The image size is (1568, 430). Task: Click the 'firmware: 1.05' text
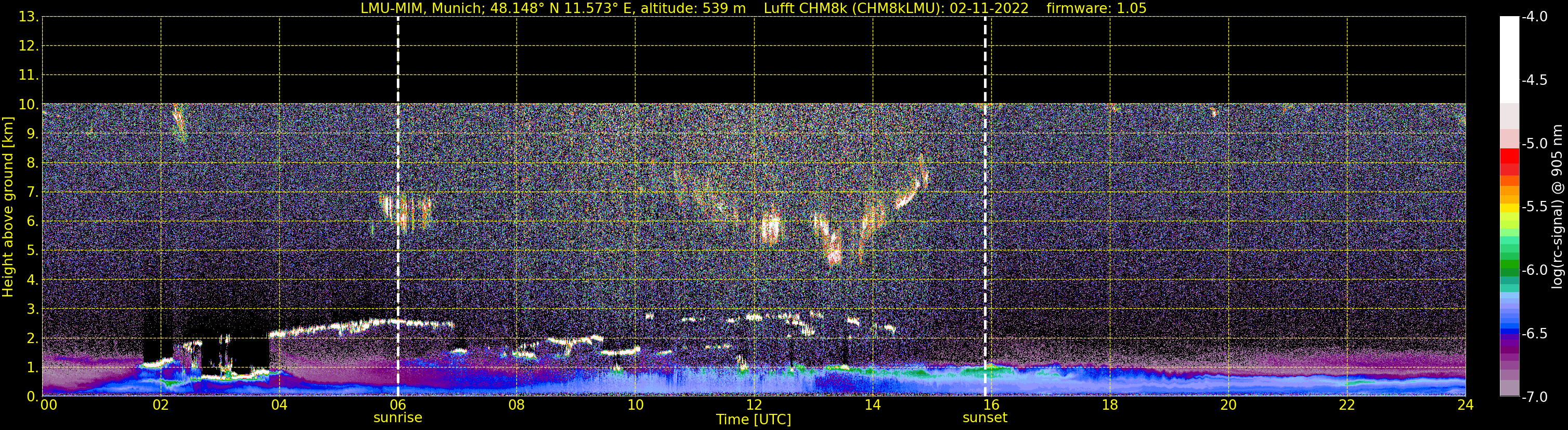click(x=1096, y=8)
